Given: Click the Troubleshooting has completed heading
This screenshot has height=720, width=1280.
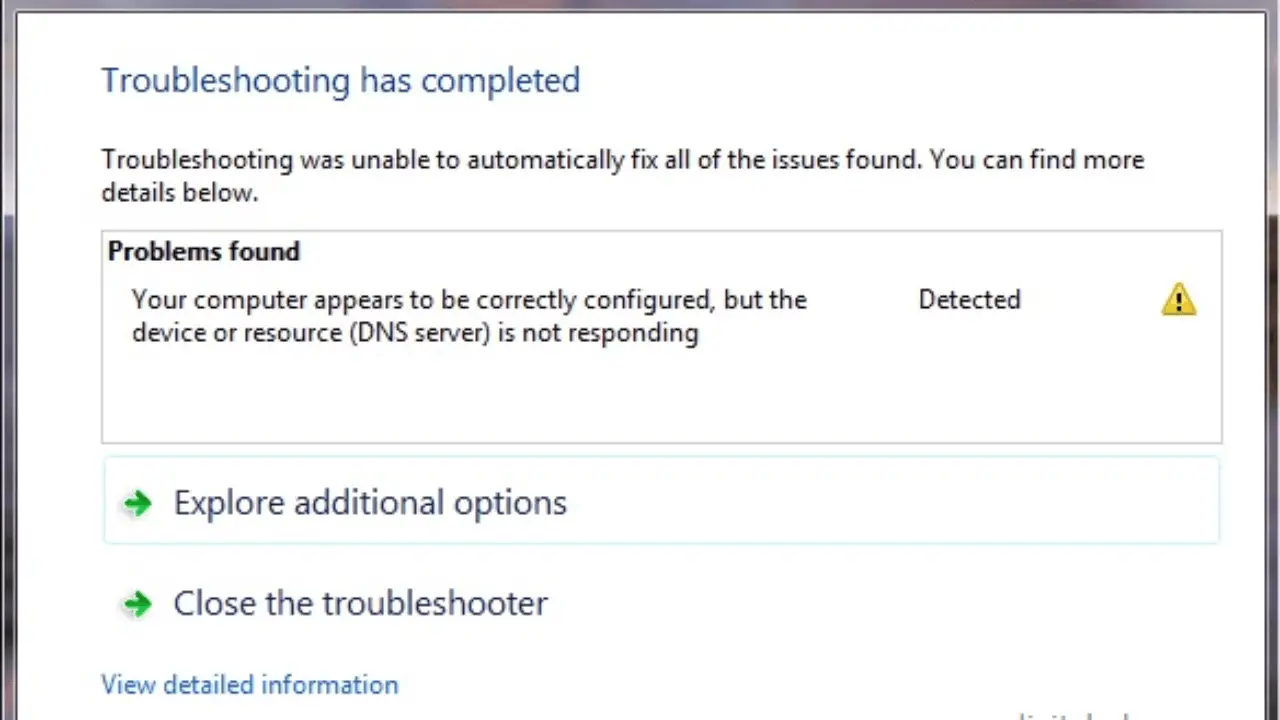Looking at the screenshot, I should (340, 80).
